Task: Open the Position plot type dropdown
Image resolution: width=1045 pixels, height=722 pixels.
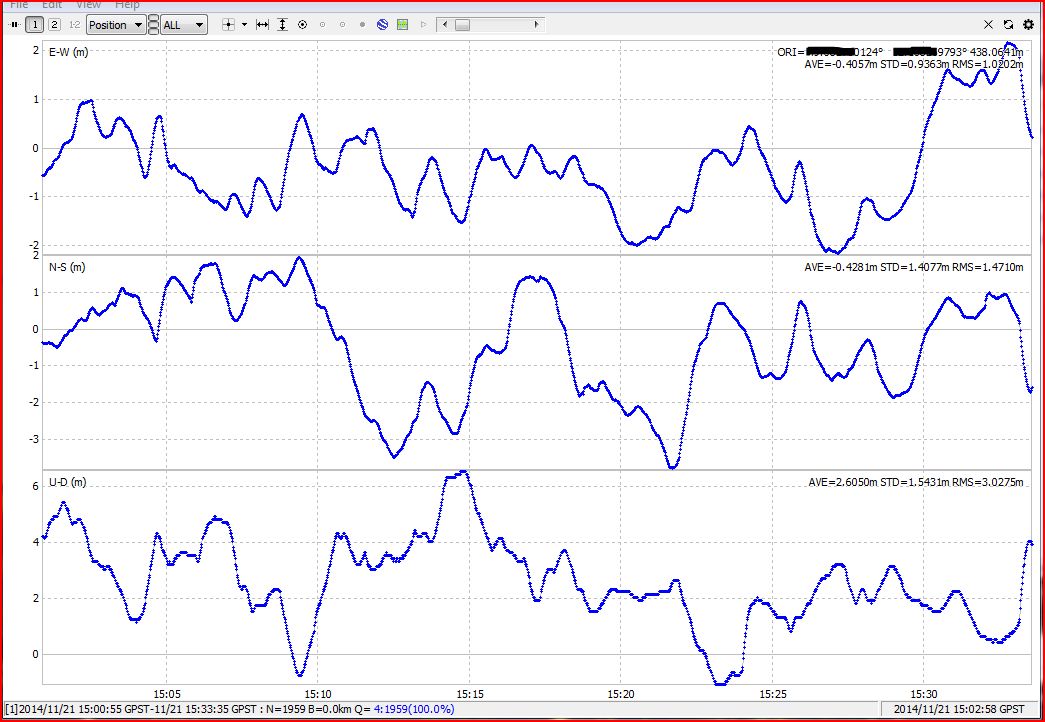Action: 116,24
